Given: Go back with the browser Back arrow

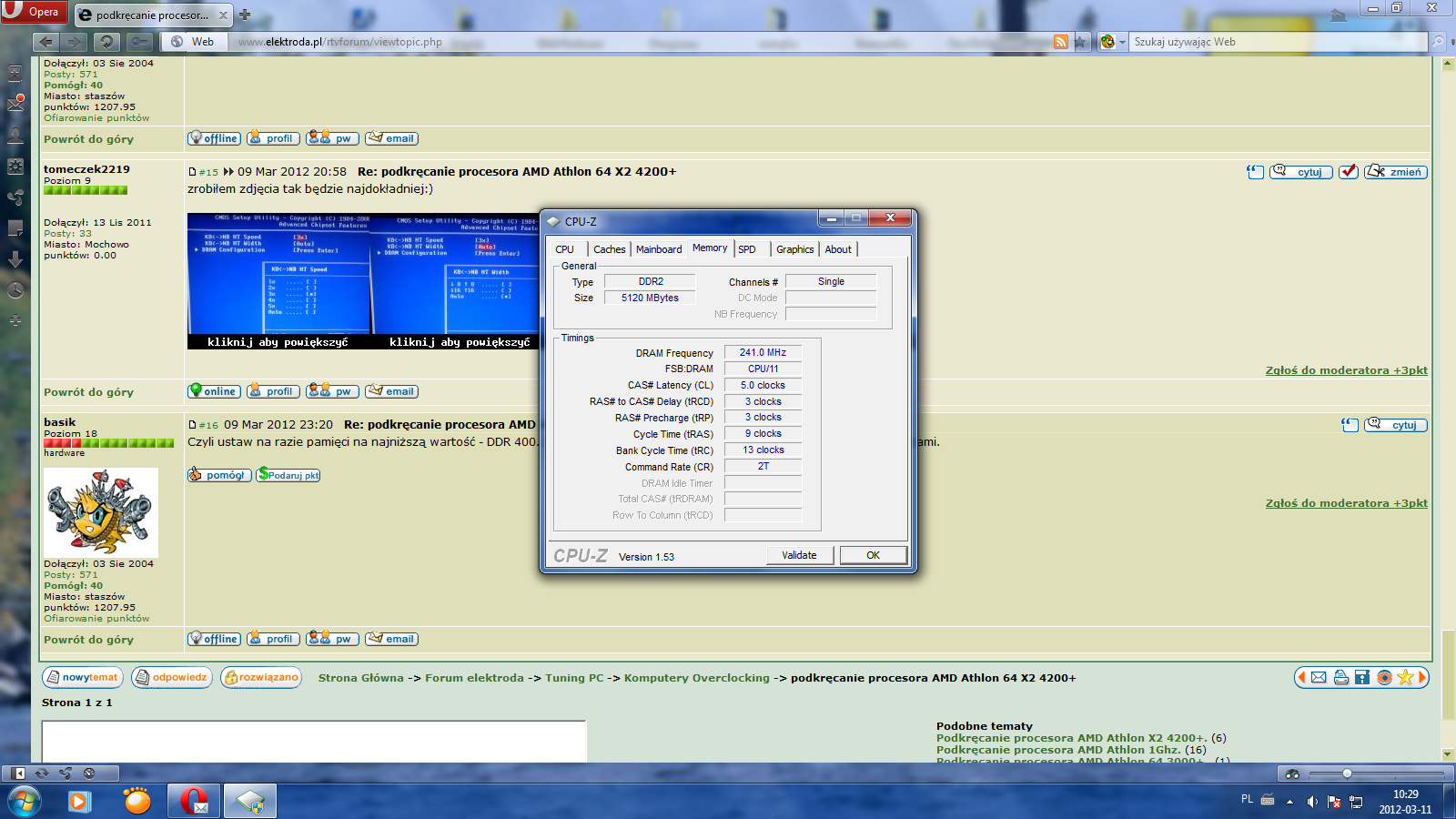Looking at the screenshot, I should 46,42.
